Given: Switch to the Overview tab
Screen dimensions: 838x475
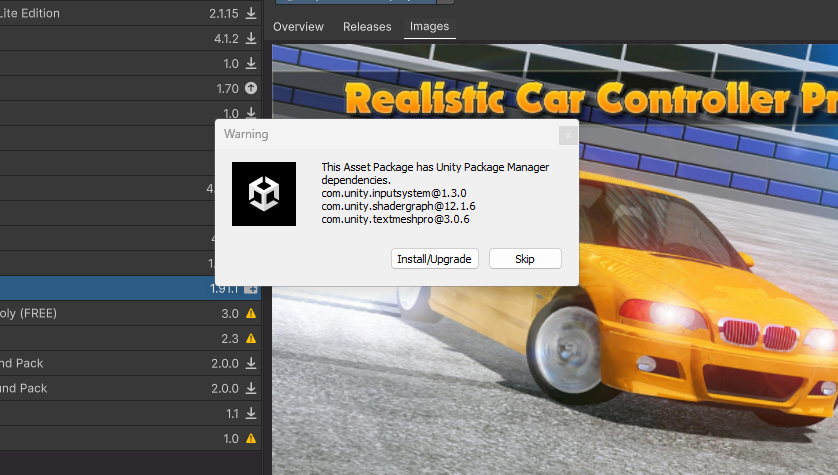Looking at the screenshot, I should coord(298,26).
